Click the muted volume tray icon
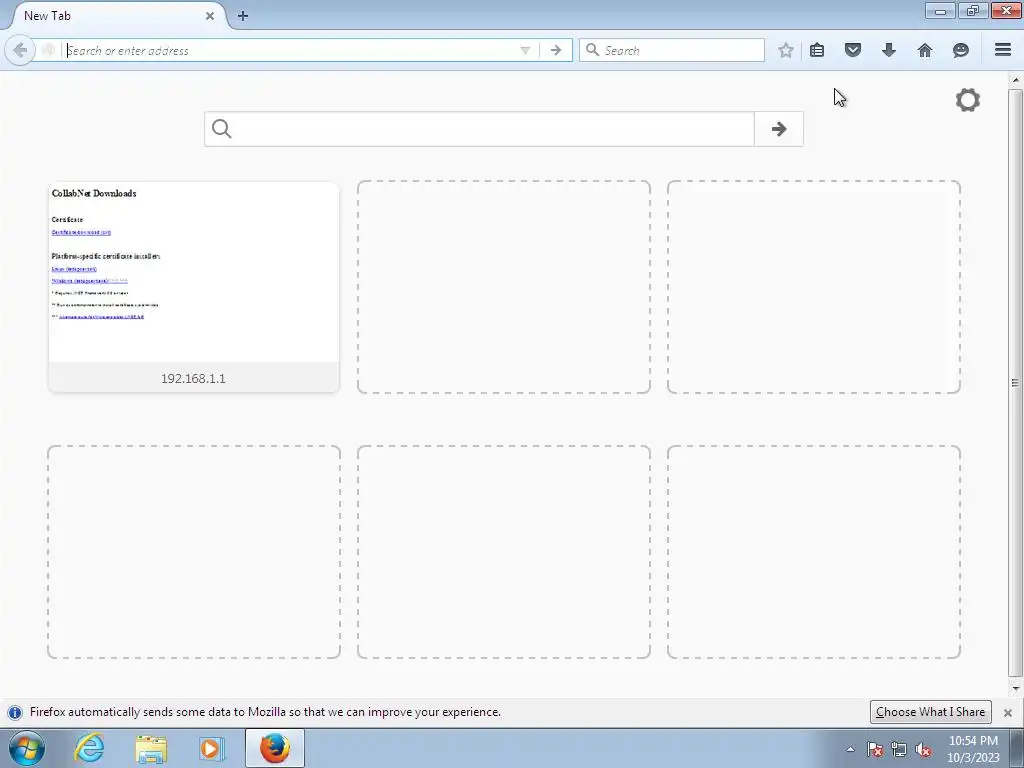The height and width of the screenshot is (768, 1024). click(x=923, y=749)
